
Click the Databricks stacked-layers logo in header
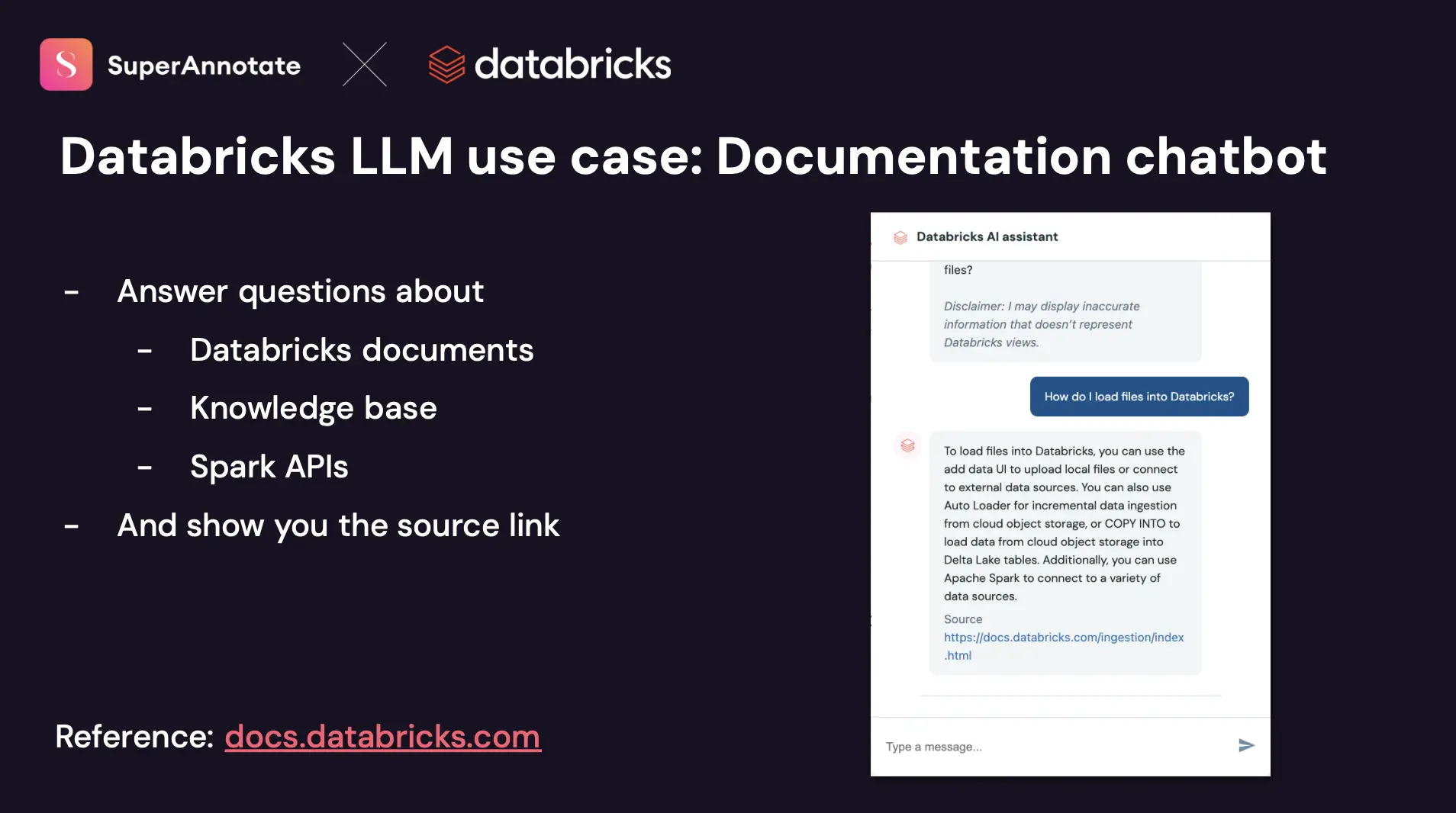click(x=446, y=65)
